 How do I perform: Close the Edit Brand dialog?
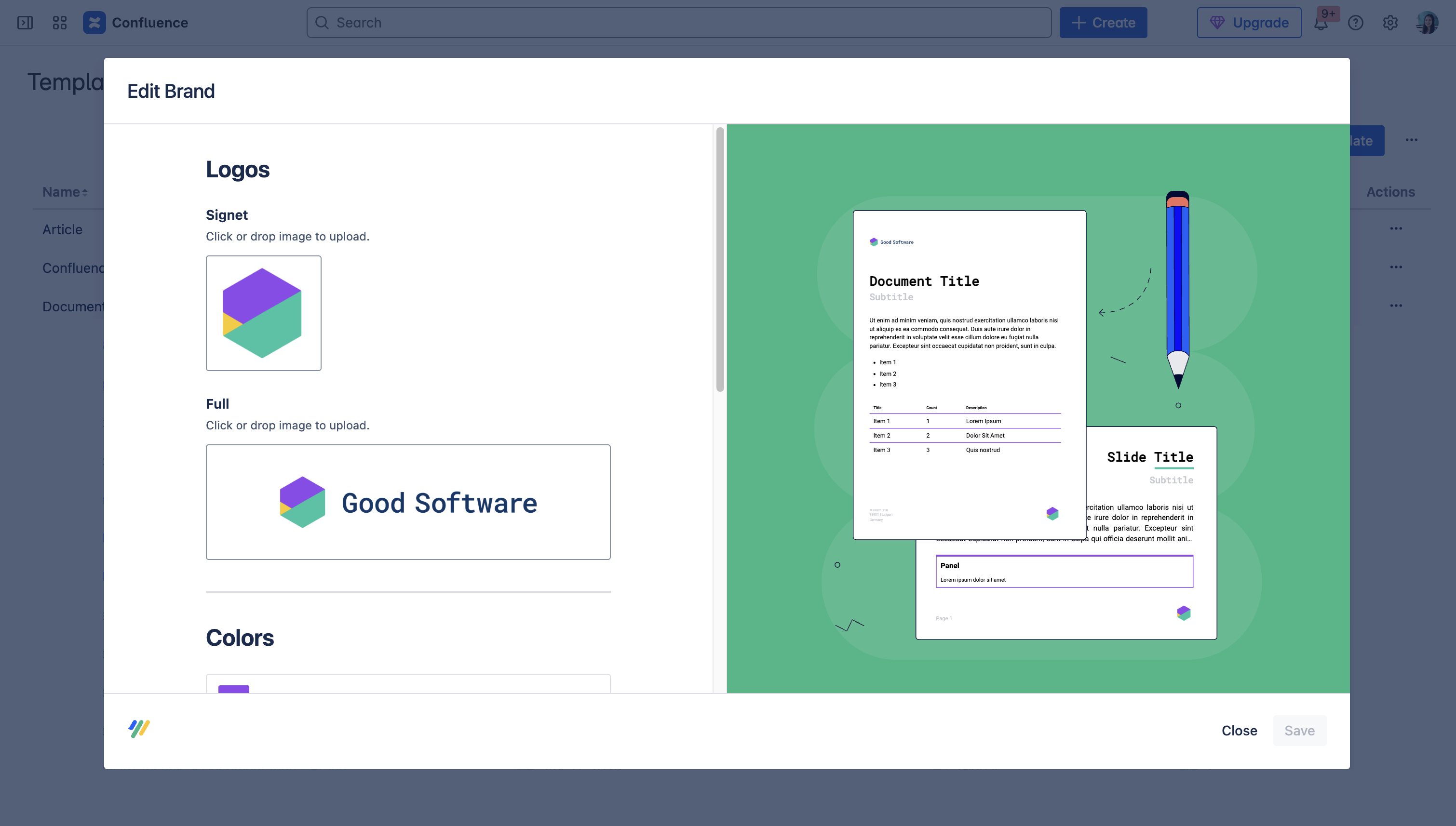click(1239, 731)
